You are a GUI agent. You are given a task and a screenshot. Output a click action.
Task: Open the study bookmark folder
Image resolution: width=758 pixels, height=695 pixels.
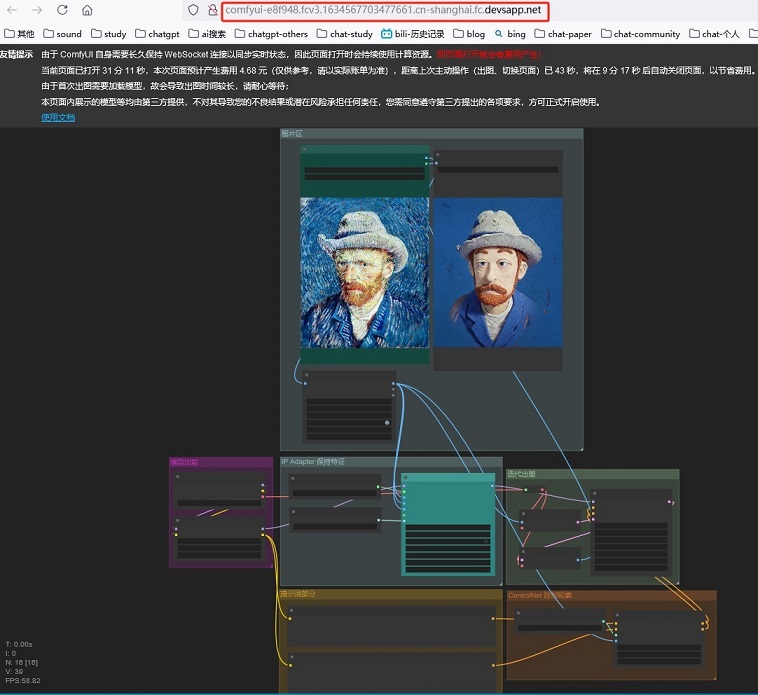[109, 34]
